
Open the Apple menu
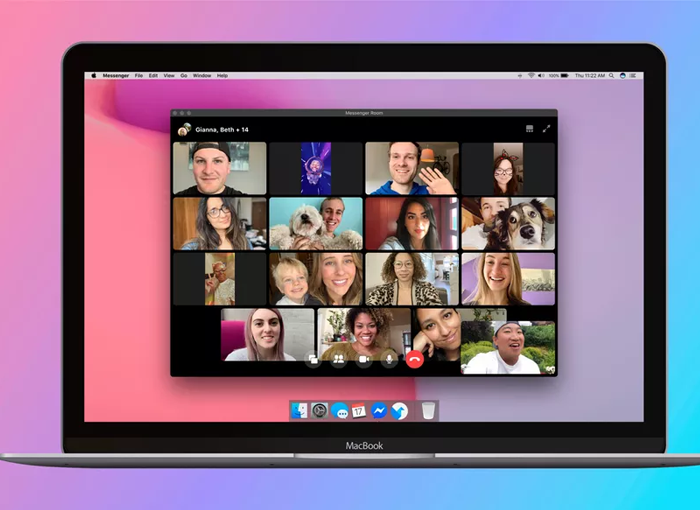click(95, 76)
